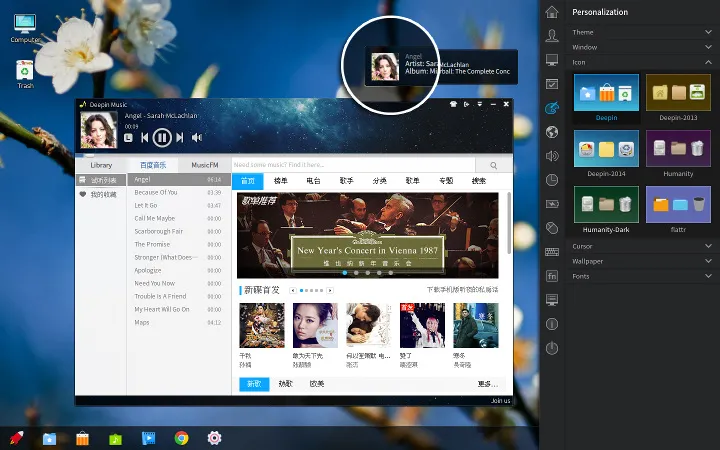Play Scarborough Fair from the playlist

click(x=179, y=231)
